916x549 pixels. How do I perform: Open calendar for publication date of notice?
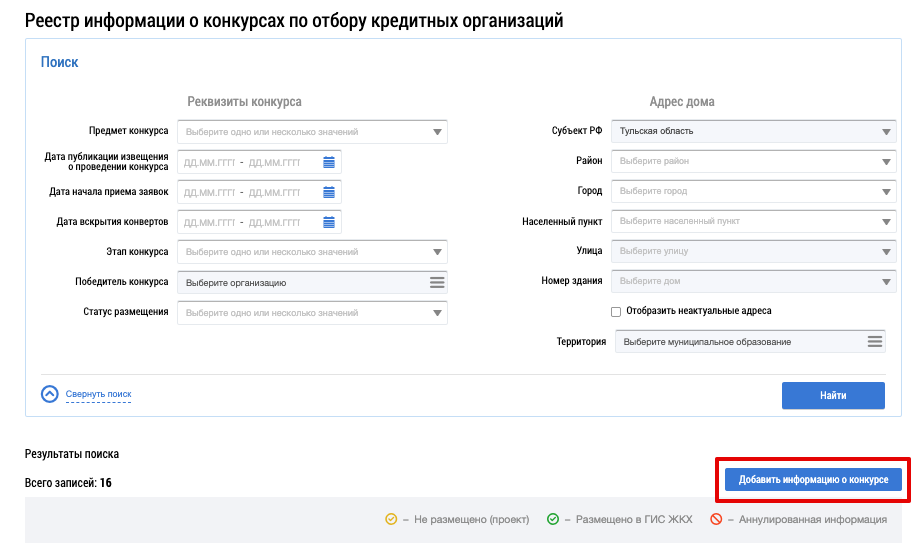[x=329, y=162]
